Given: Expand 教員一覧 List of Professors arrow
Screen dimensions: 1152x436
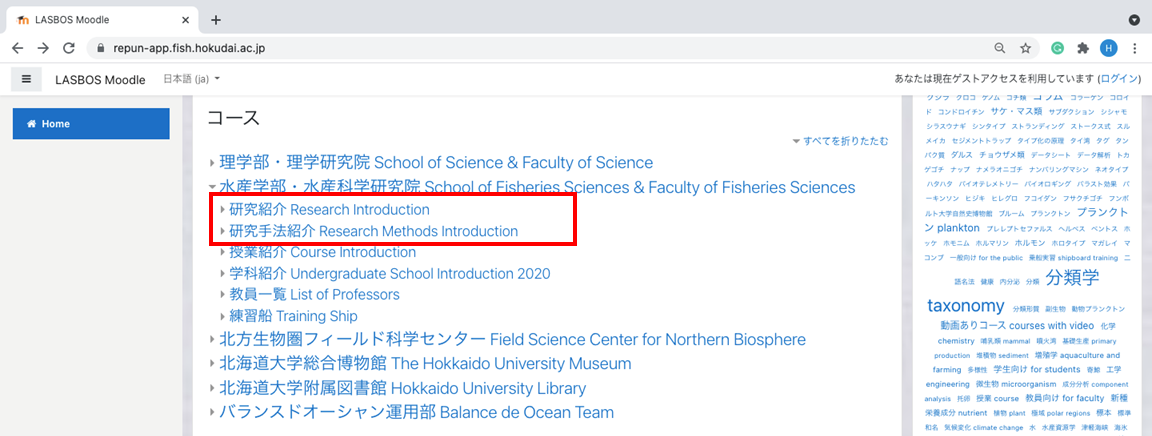Looking at the screenshot, I should pos(223,295).
